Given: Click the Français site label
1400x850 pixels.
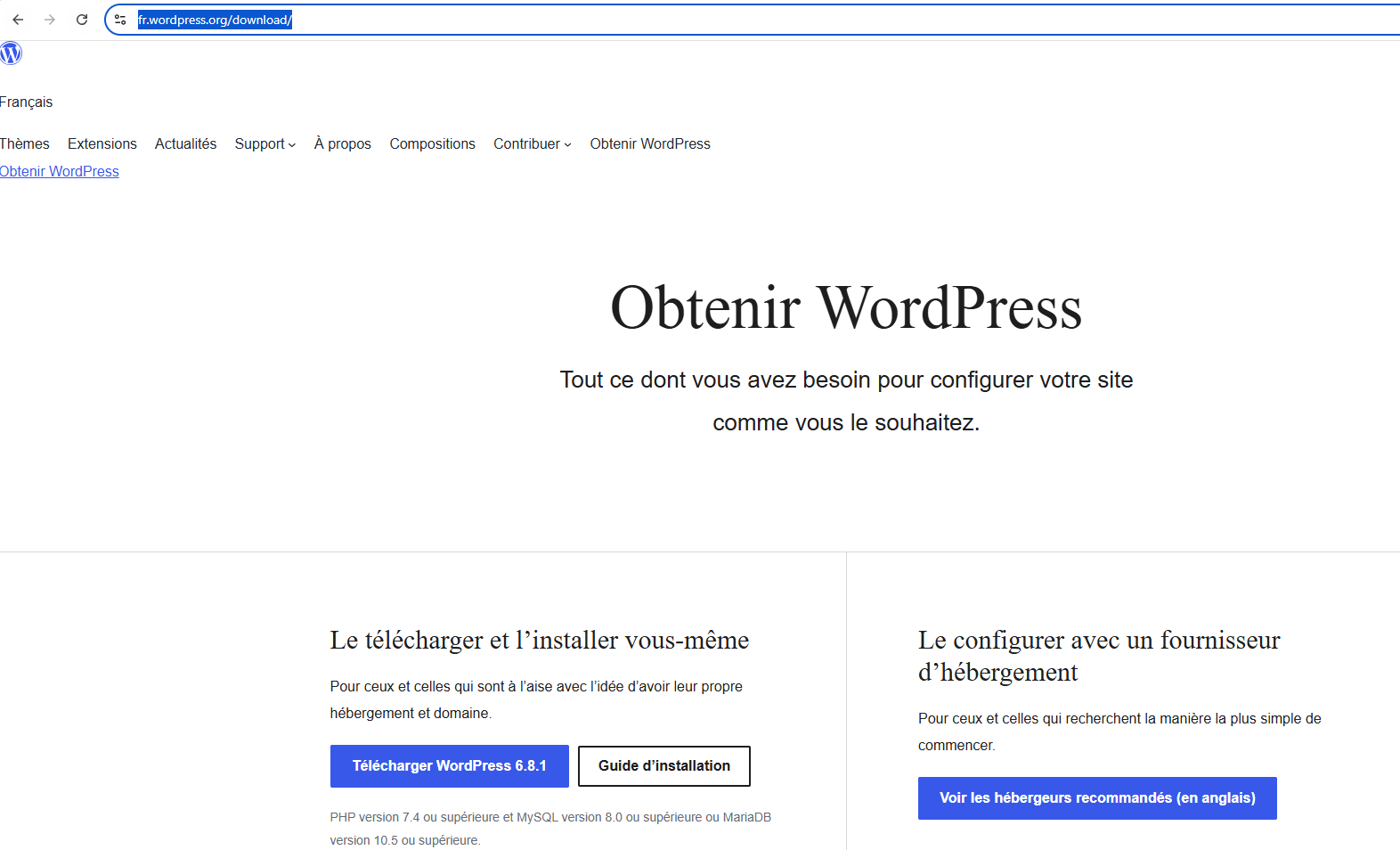Looking at the screenshot, I should 26,102.
